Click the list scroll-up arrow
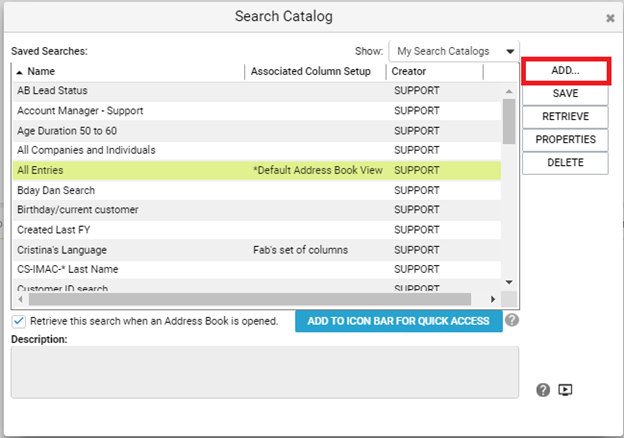 pyautogui.click(x=509, y=91)
